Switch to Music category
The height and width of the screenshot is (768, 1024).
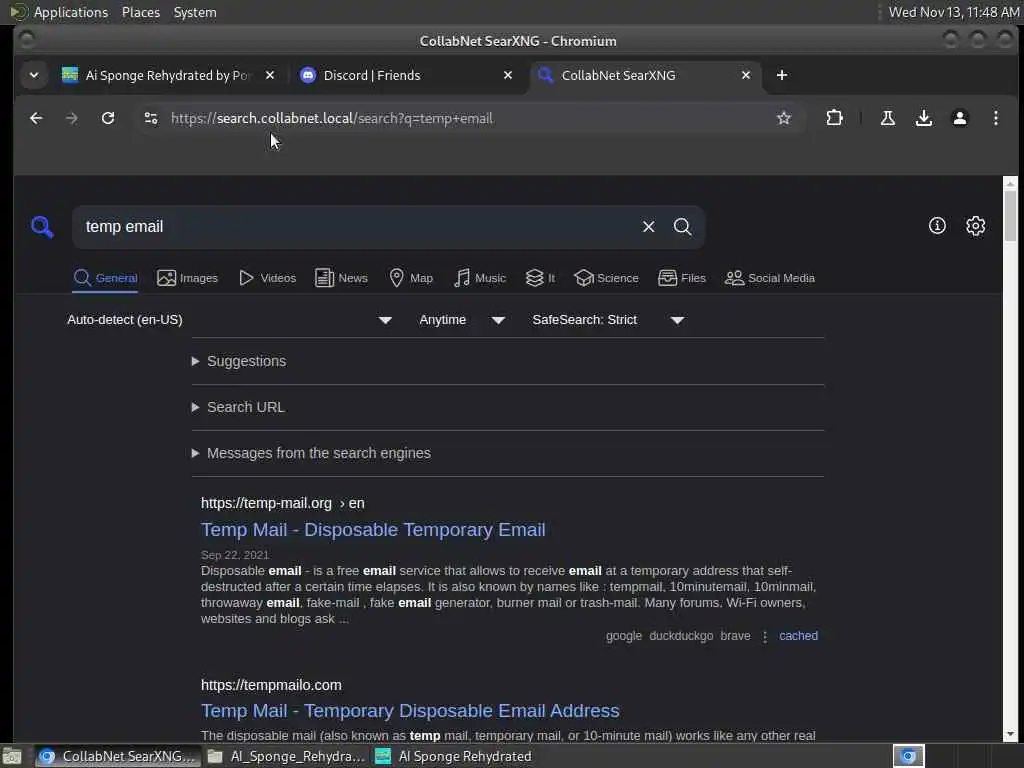click(x=479, y=278)
